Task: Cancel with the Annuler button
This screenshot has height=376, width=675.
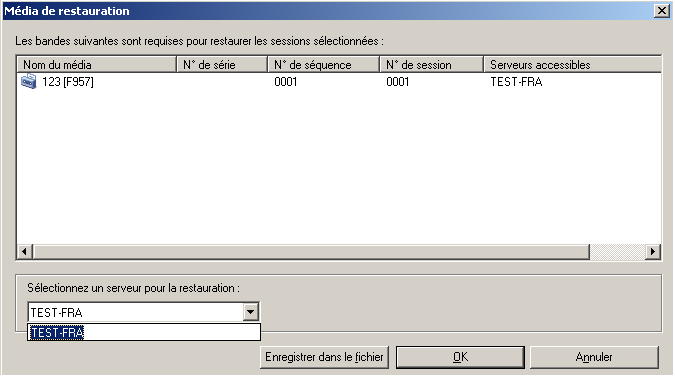Action: (x=594, y=357)
